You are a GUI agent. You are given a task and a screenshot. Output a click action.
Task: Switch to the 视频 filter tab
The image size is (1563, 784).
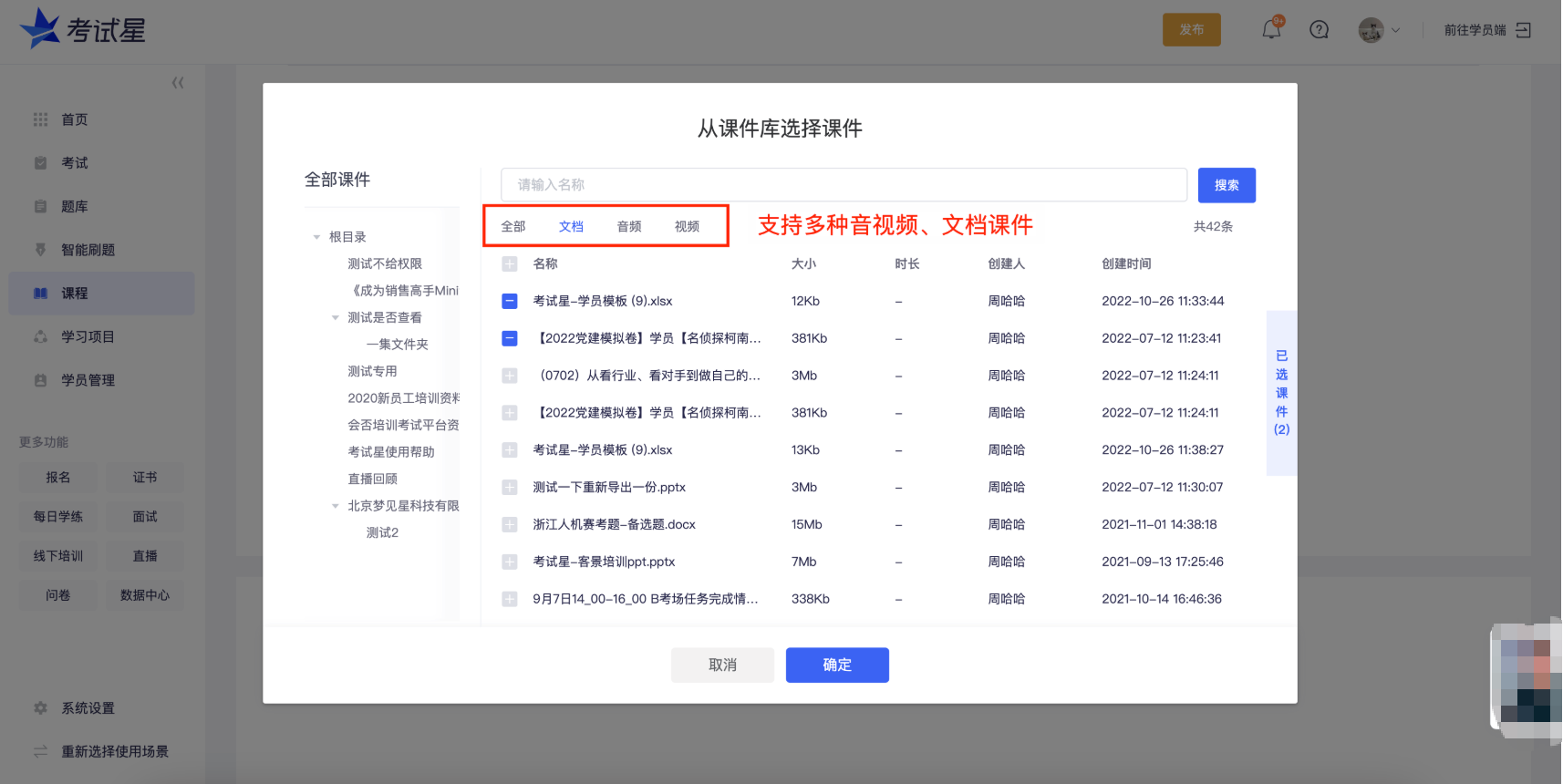click(687, 227)
